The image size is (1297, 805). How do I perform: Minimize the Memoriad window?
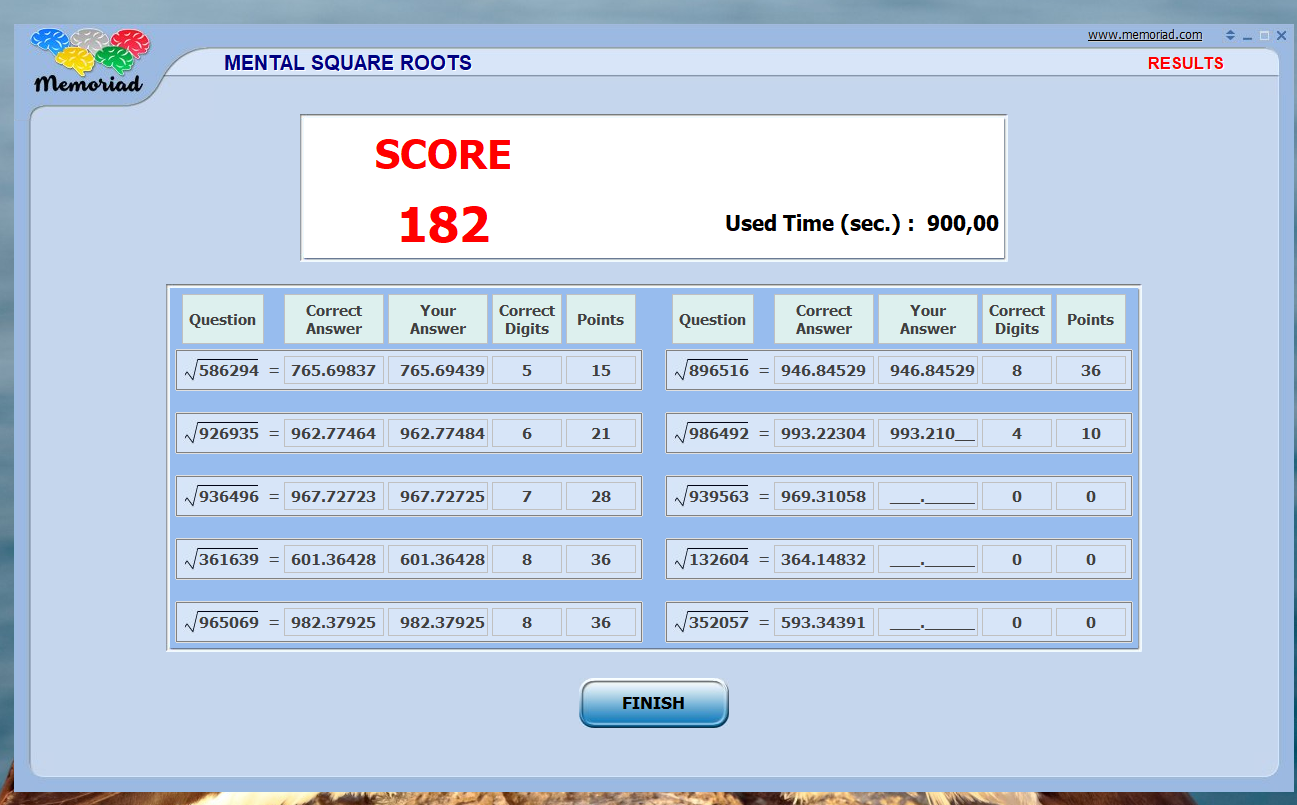coord(1247,36)
